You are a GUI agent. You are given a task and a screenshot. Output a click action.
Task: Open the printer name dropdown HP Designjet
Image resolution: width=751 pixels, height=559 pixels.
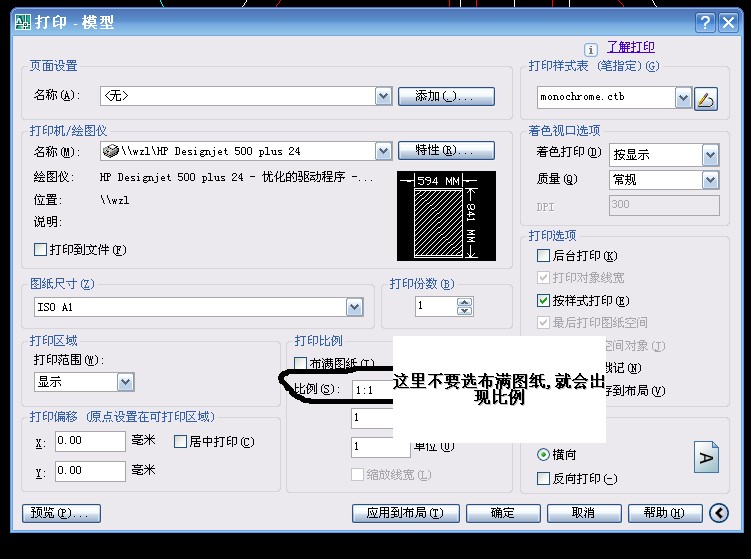[383, 151]
